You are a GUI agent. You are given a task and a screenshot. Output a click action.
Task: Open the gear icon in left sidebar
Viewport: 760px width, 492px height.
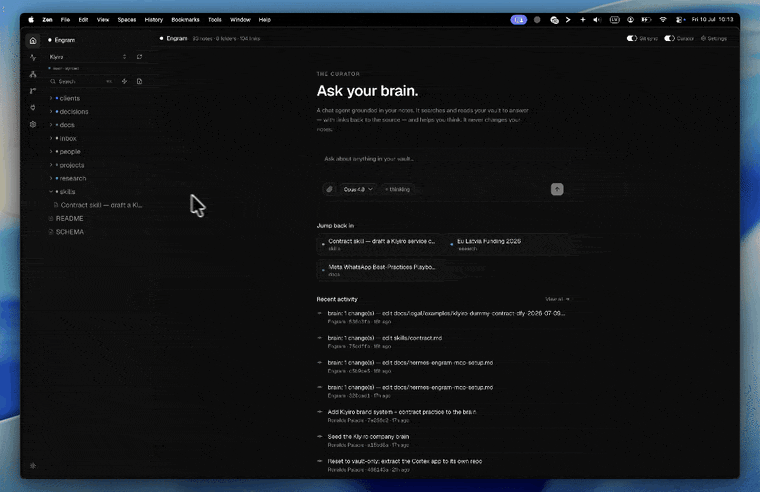coord(33,124)
